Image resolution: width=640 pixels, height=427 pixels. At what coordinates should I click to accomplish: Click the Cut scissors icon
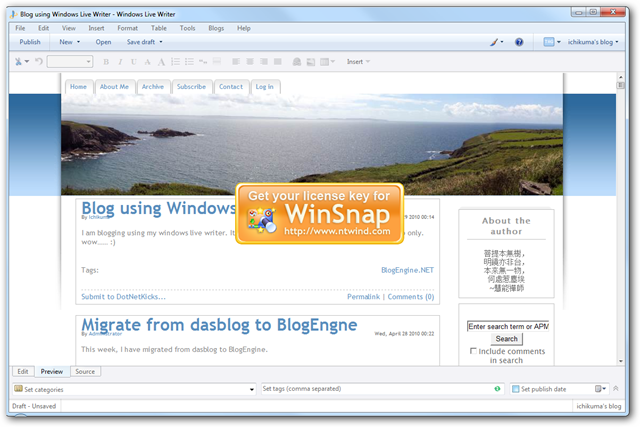[19, 62]
